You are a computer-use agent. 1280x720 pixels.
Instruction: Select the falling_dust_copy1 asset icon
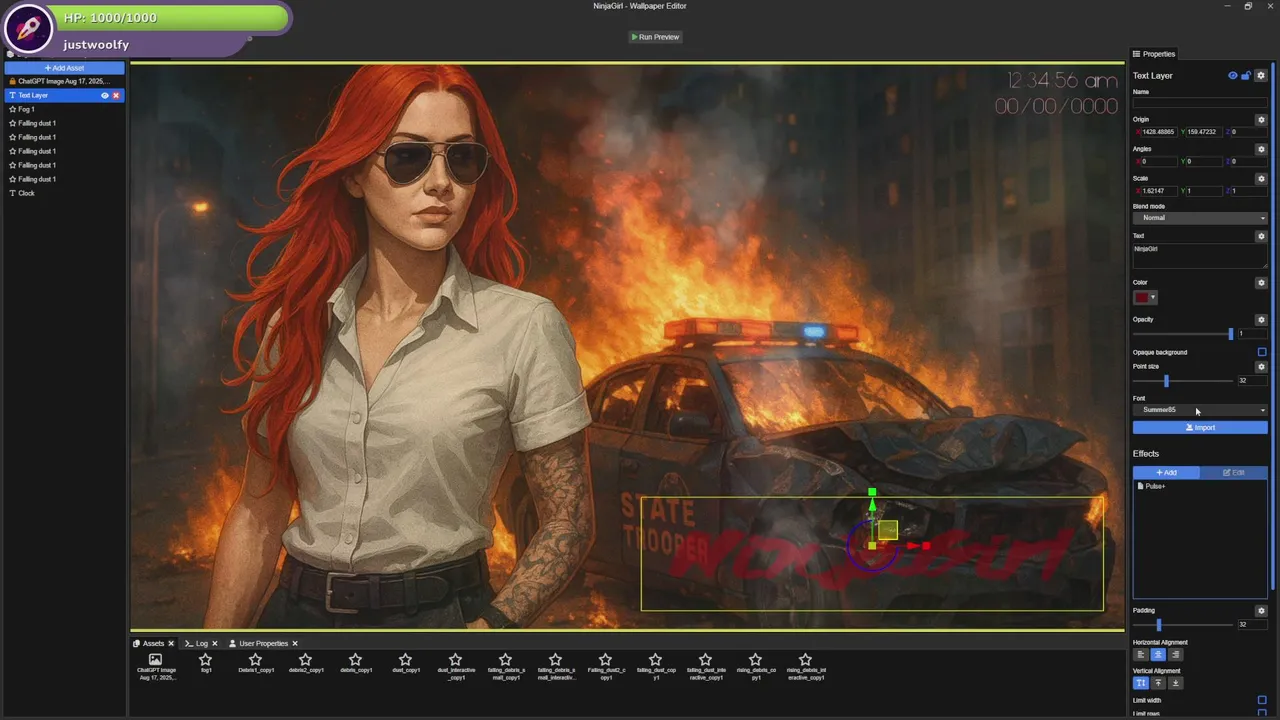655,660
